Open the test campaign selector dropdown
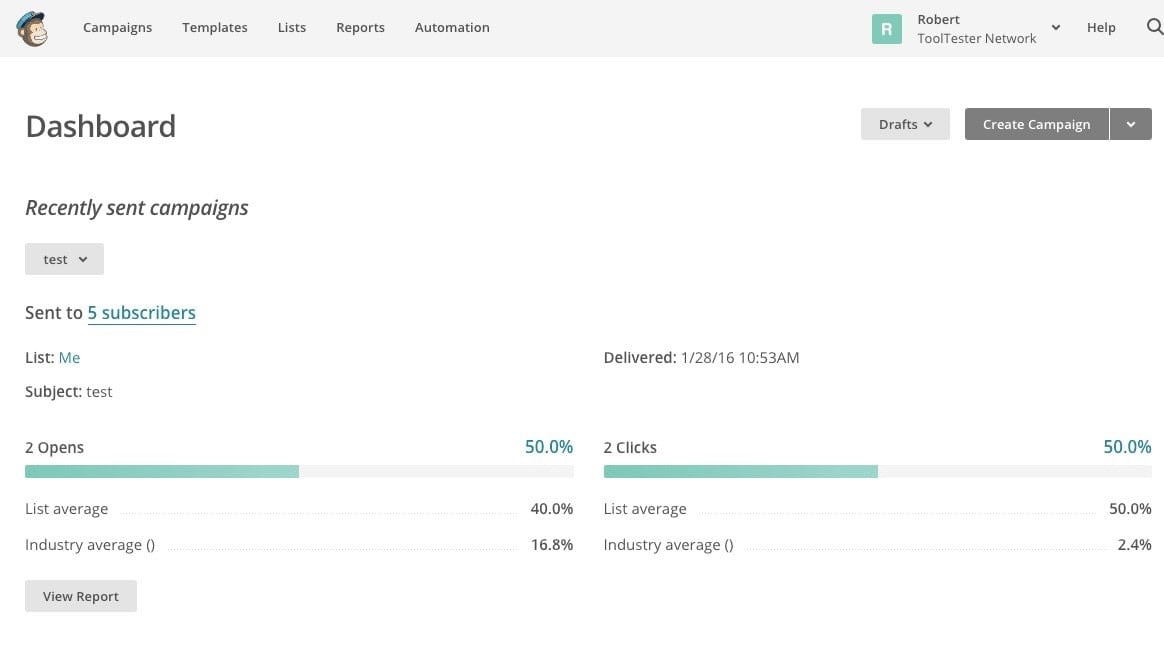This screenshot has width=1164, height=655. (x=65, y=259)
